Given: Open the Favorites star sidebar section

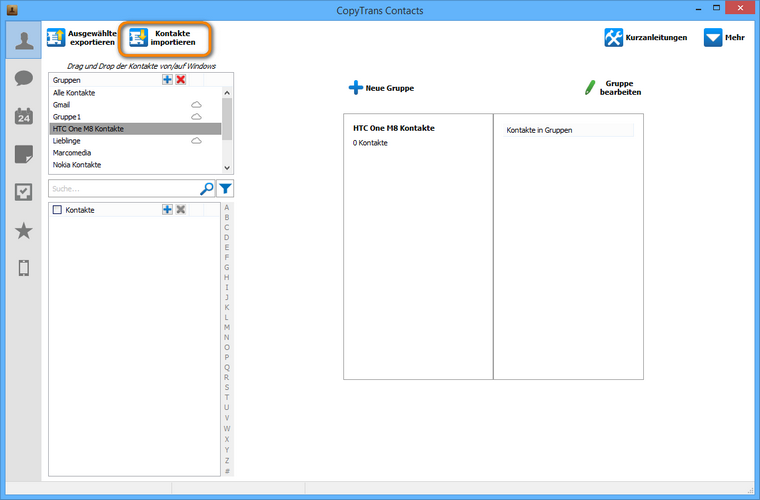Looking at the screenshot, I should 24,231.
